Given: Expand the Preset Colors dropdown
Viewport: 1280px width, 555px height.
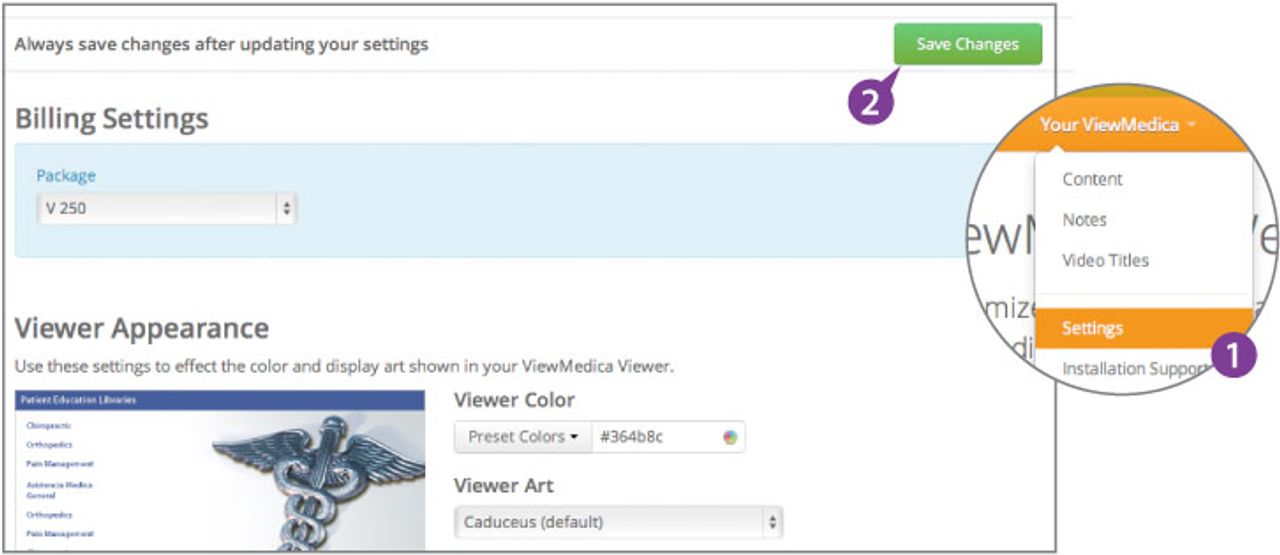Looking at the screenshot, I should [x=523, y=437].
